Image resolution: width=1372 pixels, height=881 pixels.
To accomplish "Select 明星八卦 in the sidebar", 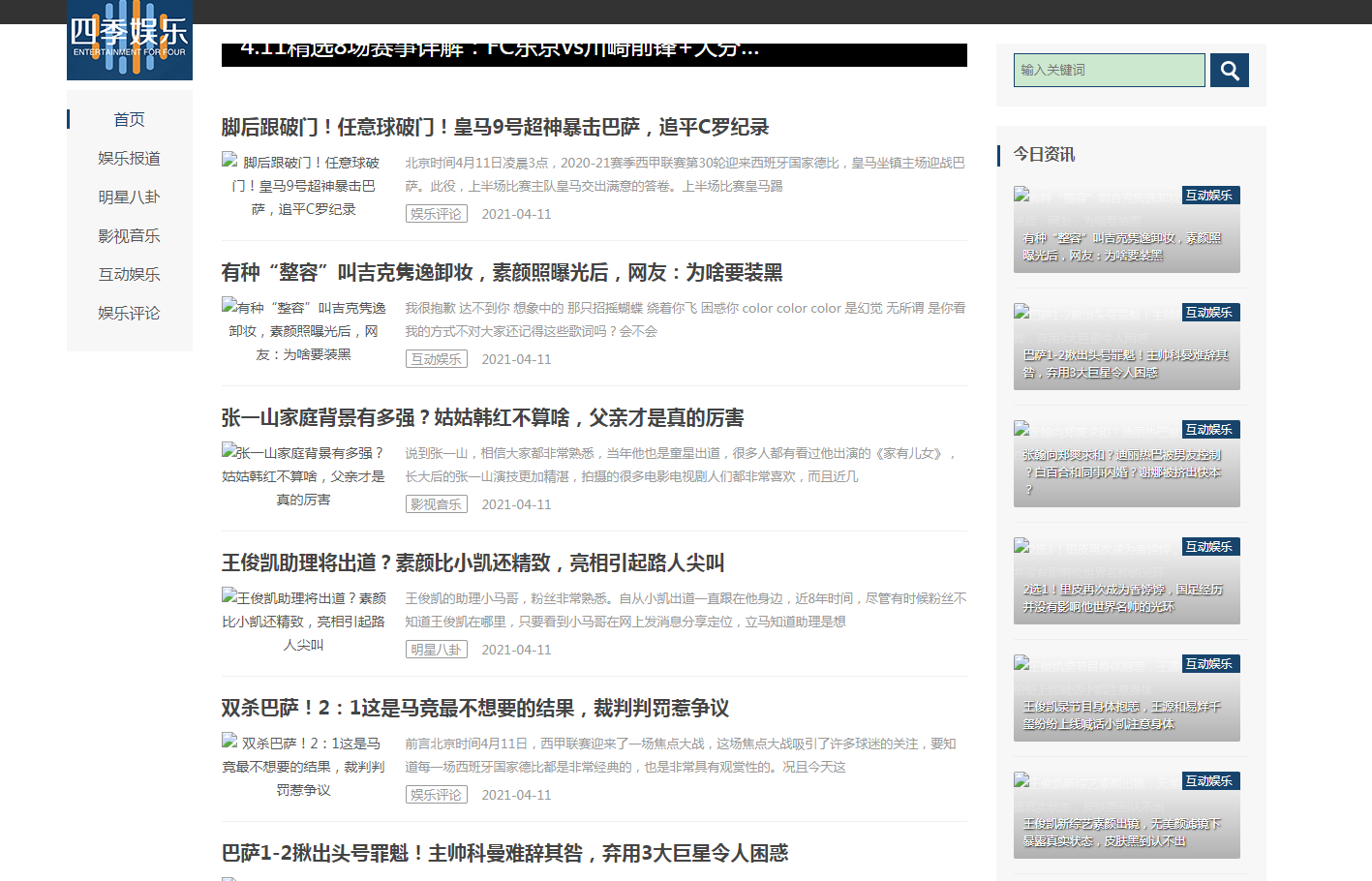I will click(x=130, y=197).
